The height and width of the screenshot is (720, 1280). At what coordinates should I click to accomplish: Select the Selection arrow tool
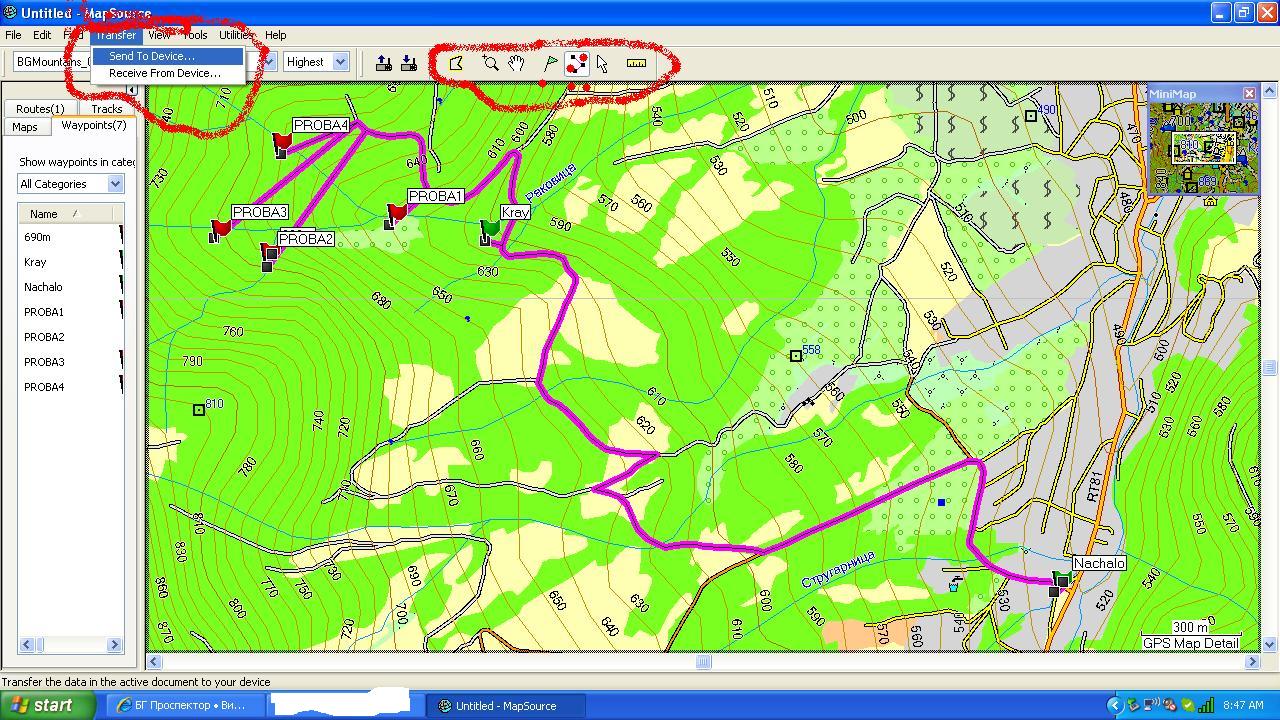tap(602, 63)
